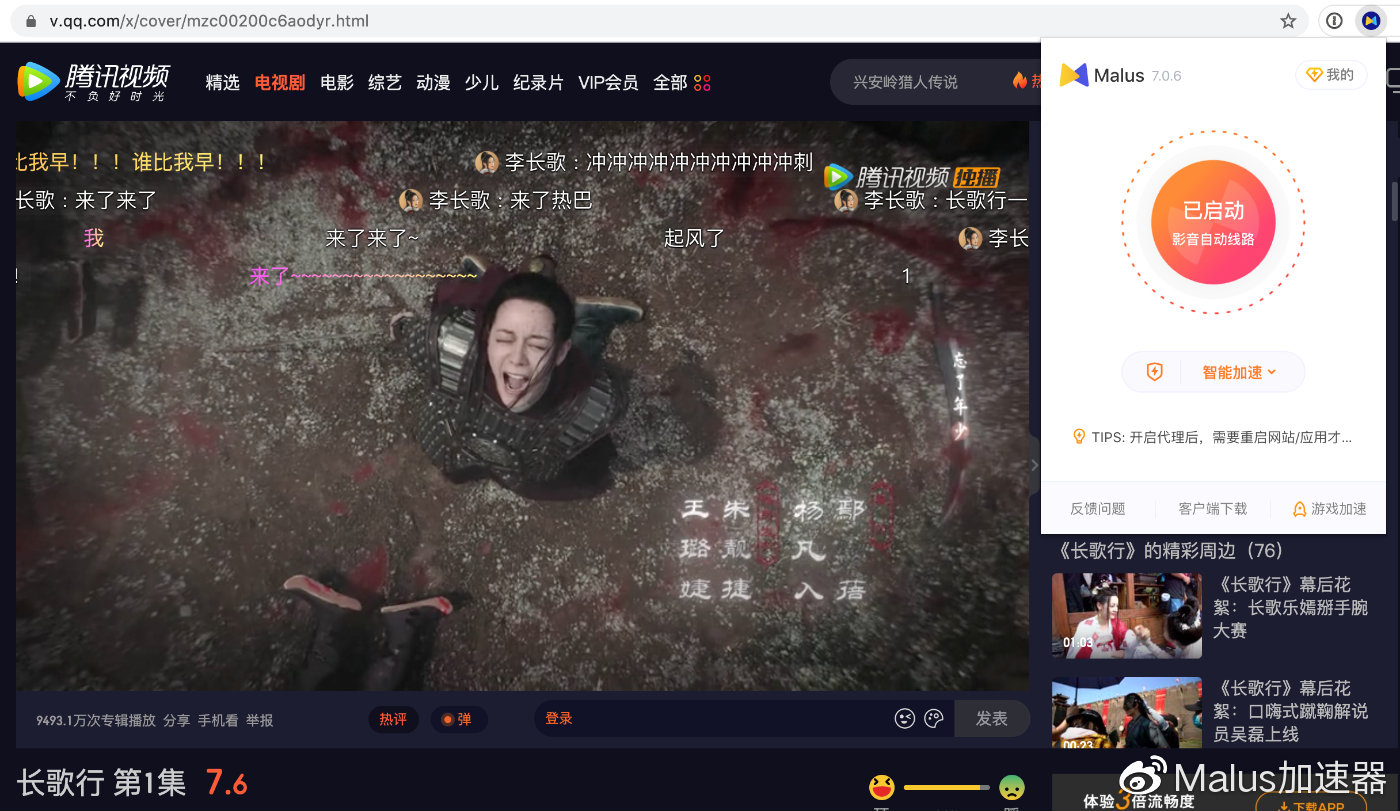The image size is (1400, 811).
Task: Click the 我的 account button in Malus
Action: [x=1331, y=75]
